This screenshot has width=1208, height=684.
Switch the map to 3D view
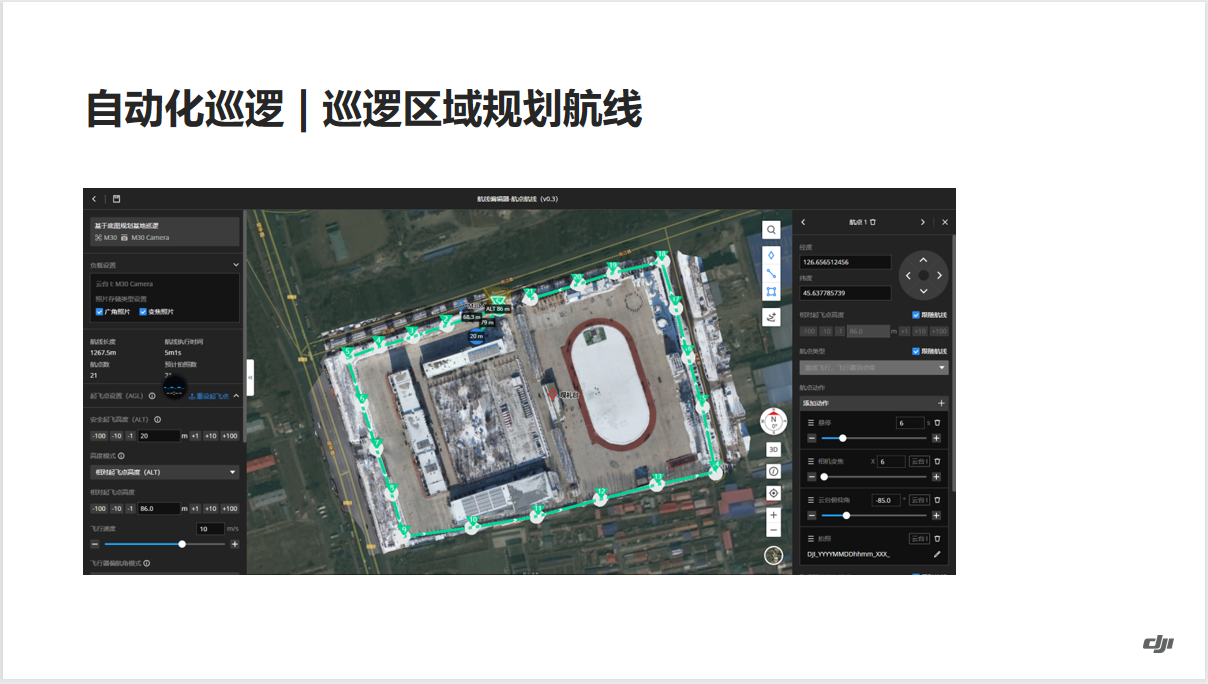click(773, 449)
